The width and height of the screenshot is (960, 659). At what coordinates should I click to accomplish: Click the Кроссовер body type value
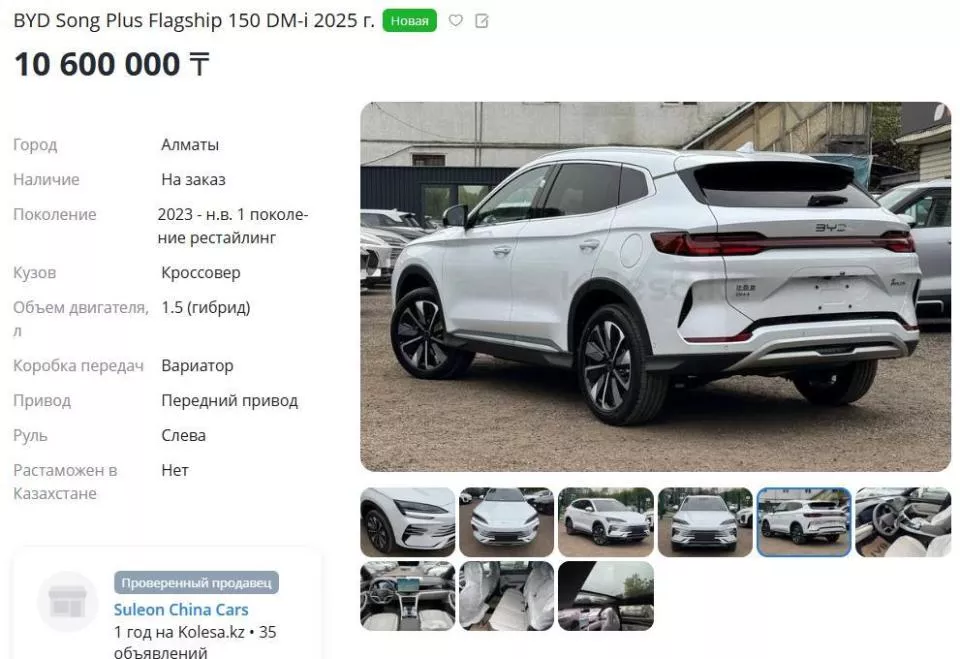[201, 273]
